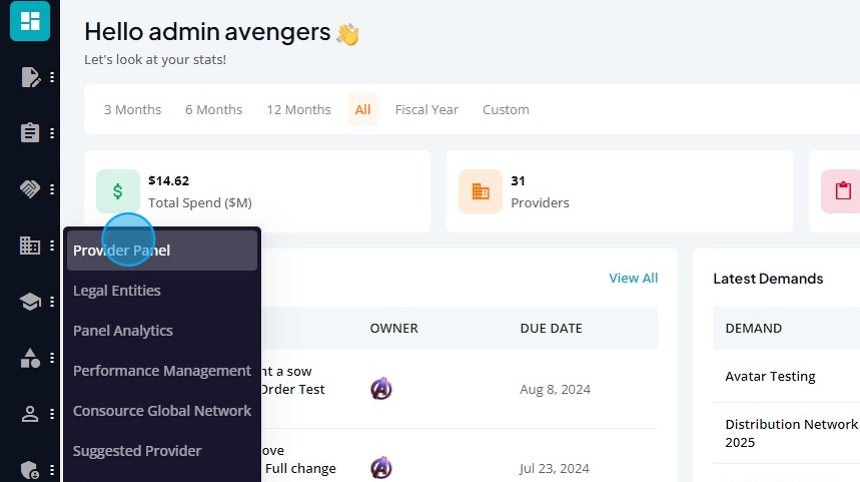Expand the three-dot menu beside handshake icon
The height and width of the screenshot is (482, 860).
(x=52, y=189)
